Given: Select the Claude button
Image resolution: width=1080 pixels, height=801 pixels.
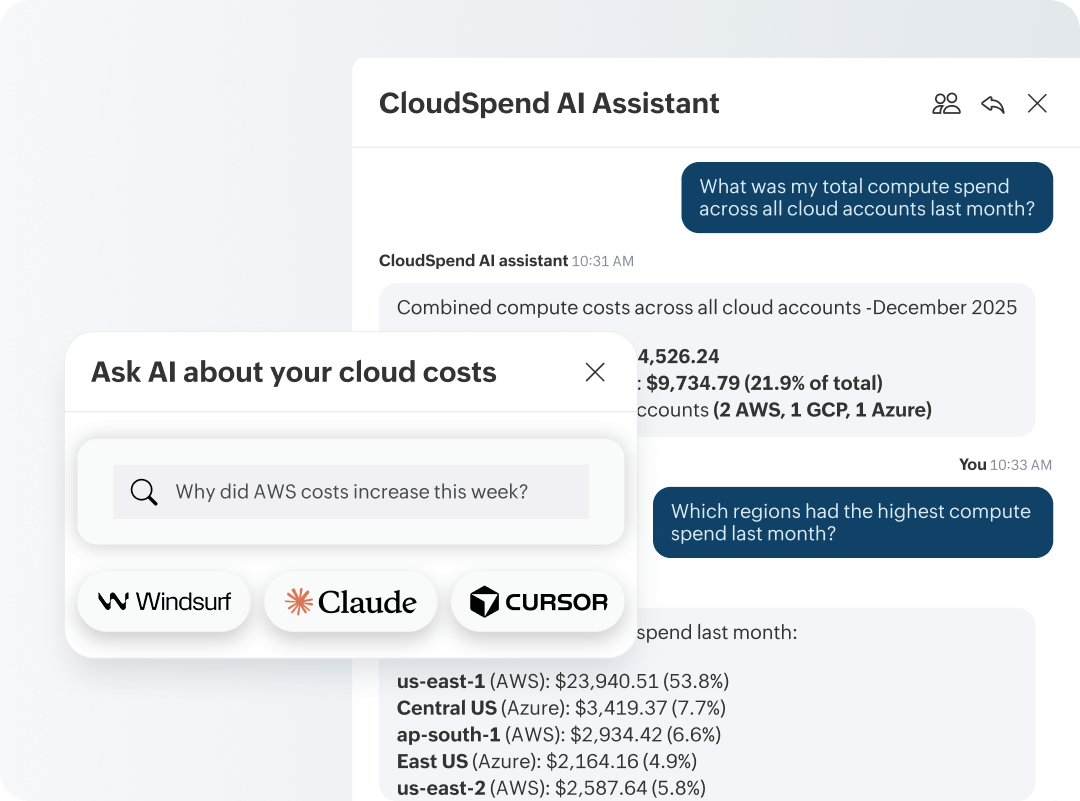Looking at the screenshot, I should tap(351, 601).
